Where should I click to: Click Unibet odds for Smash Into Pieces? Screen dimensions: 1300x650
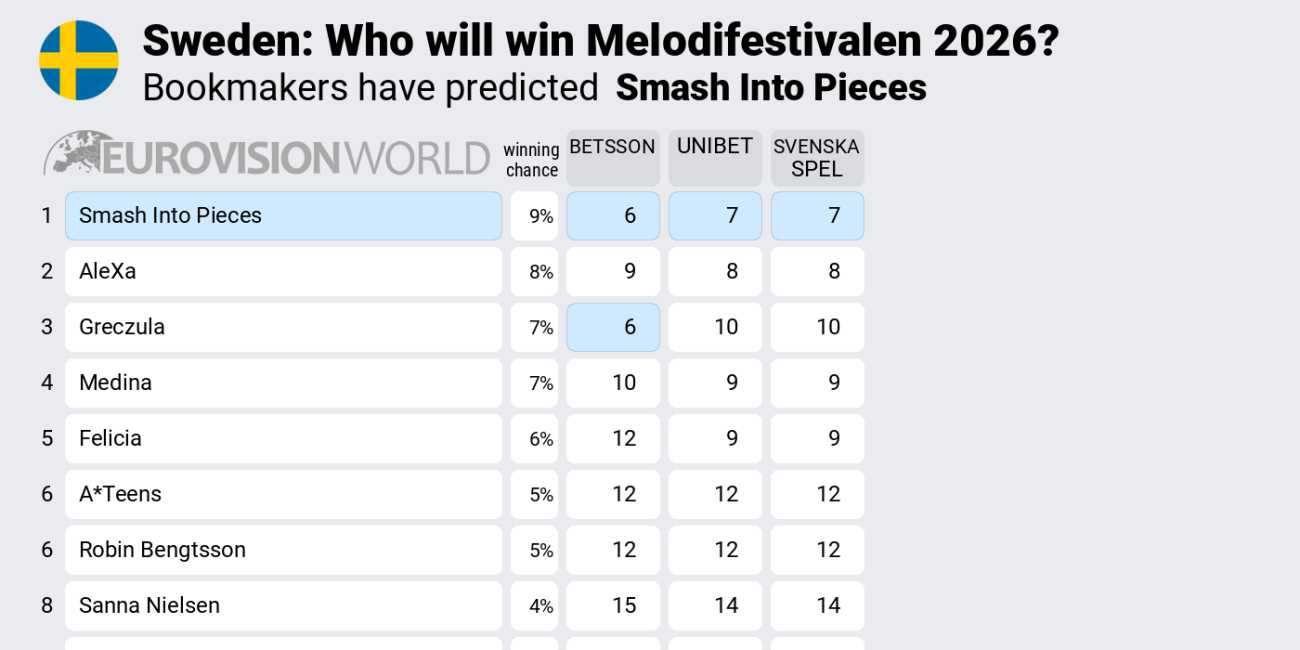coord(715,216)
